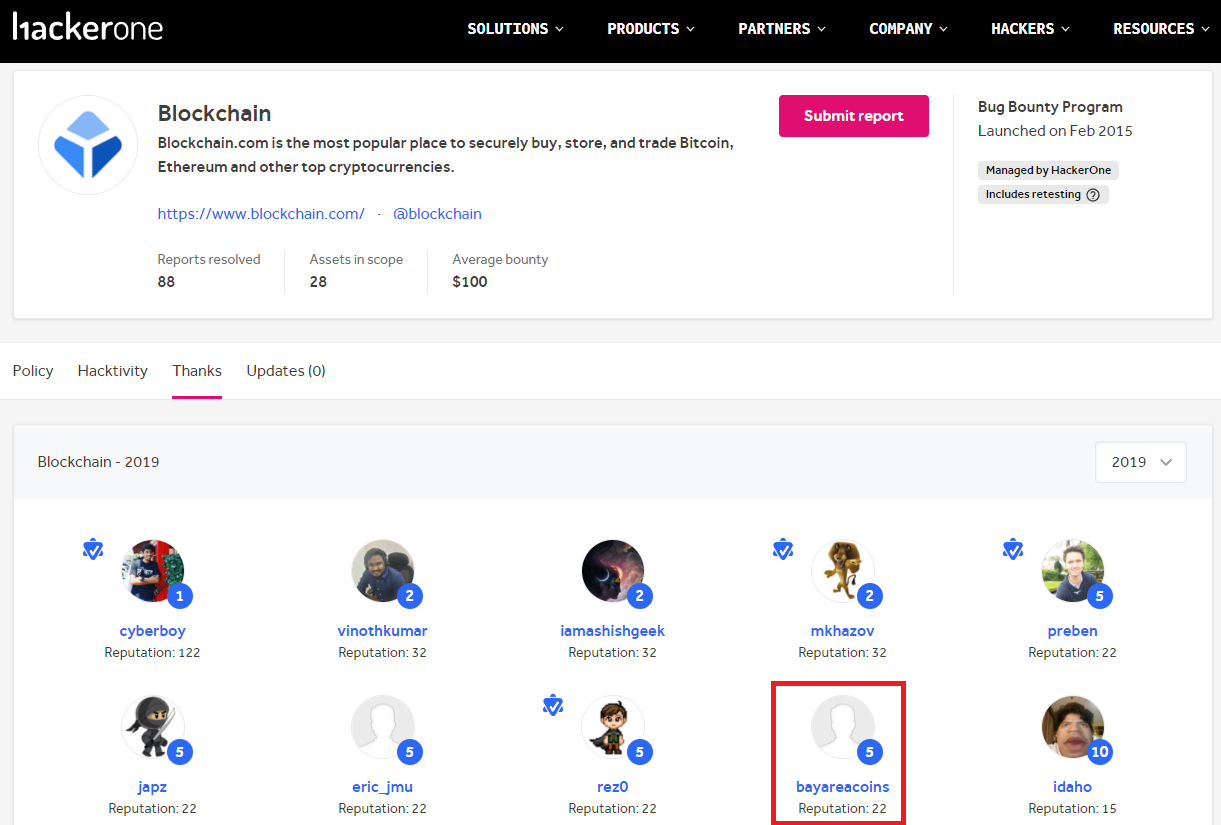
Task: Click preben's rank badge number 5
Action: (1100, 596)
